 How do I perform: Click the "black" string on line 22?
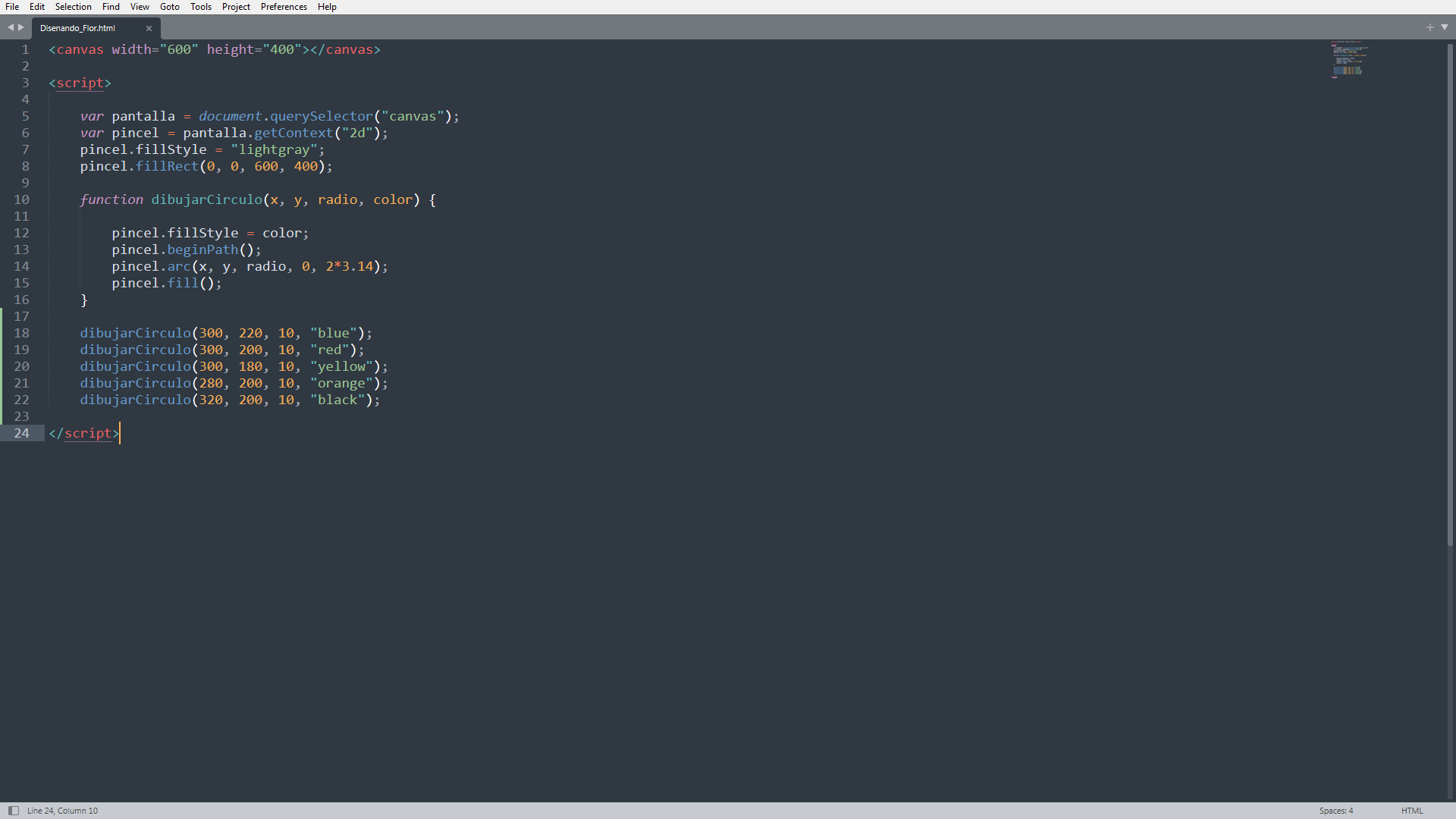click(338, 400)
